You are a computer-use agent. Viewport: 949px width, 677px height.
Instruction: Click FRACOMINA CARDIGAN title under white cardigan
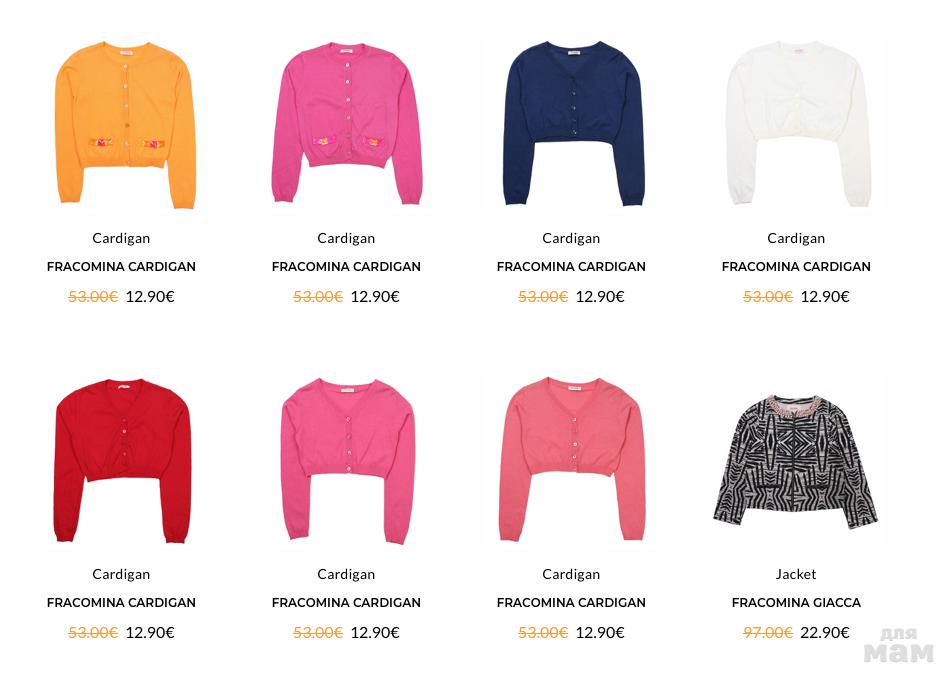coord(796,267)
